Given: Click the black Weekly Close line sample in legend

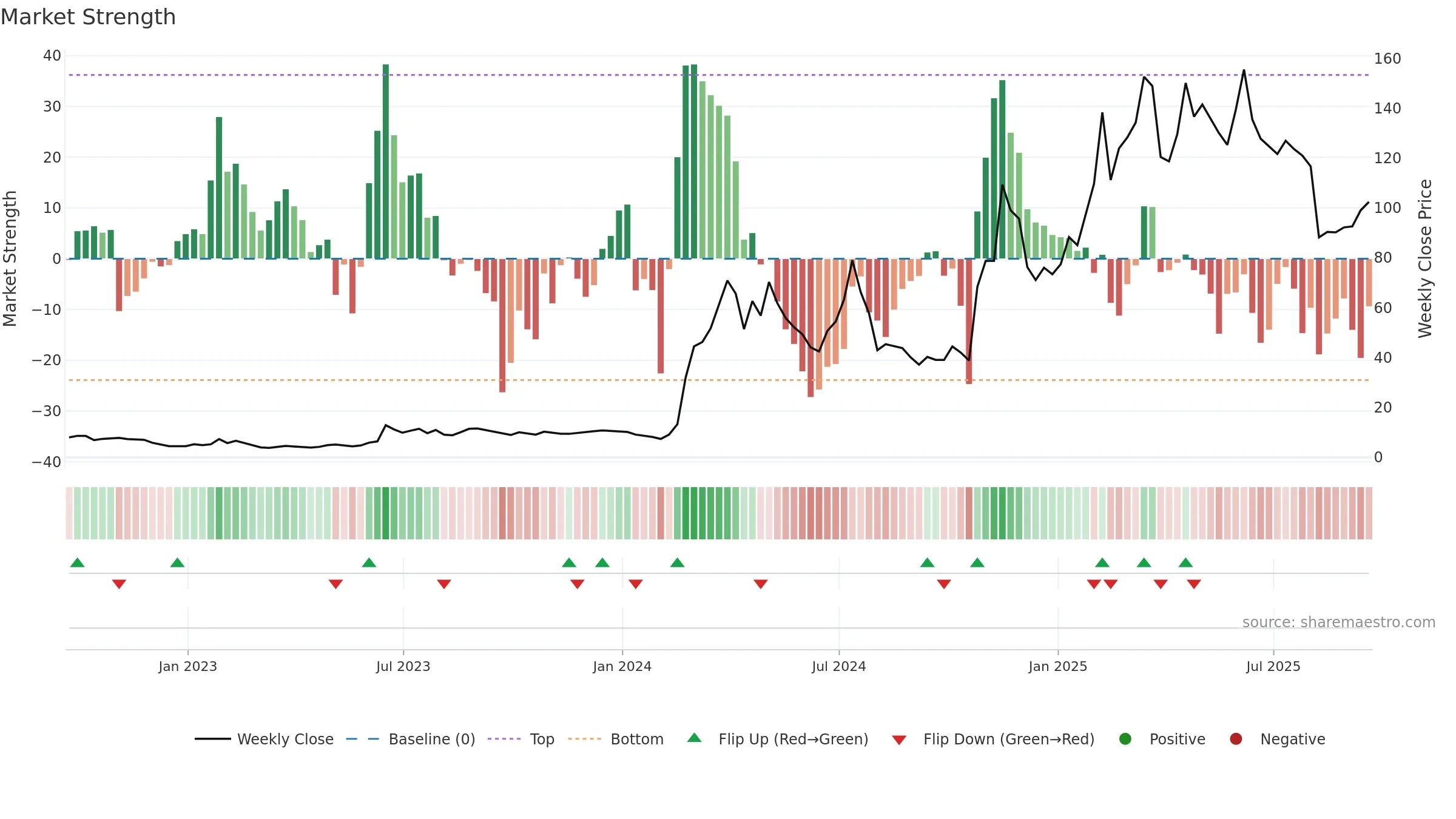Looking at the screenshot, I should [x=213, y=739].
